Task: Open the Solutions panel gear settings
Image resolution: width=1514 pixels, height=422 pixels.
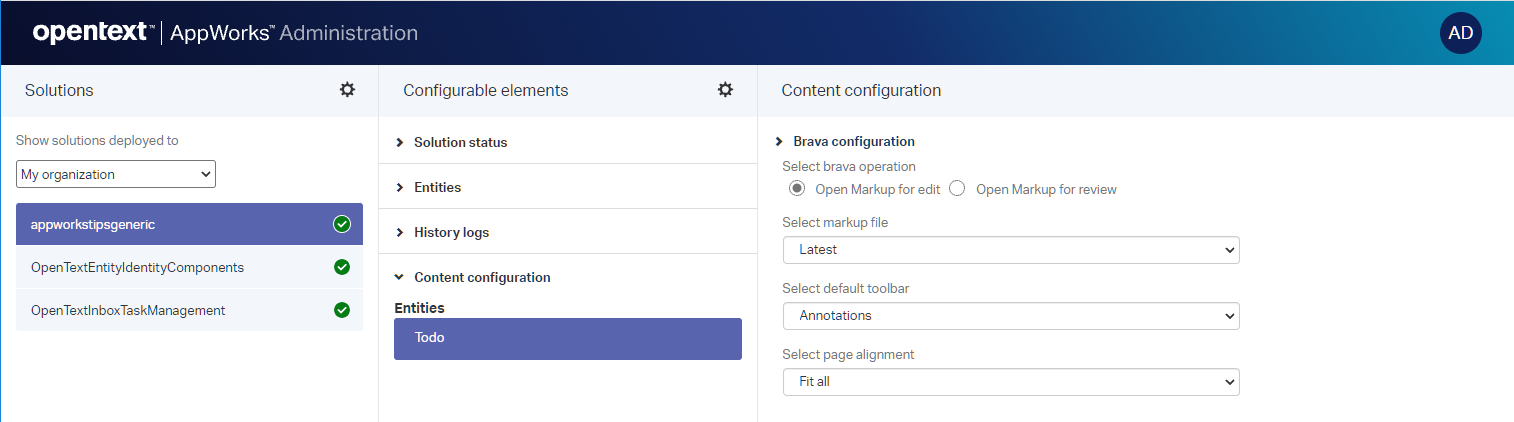Action: [x=347, y=90]
